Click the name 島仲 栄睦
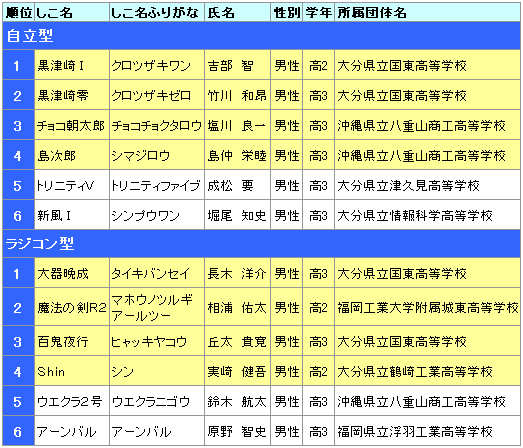Viewport: 523px width, 448px height. (x=237, y=156)
